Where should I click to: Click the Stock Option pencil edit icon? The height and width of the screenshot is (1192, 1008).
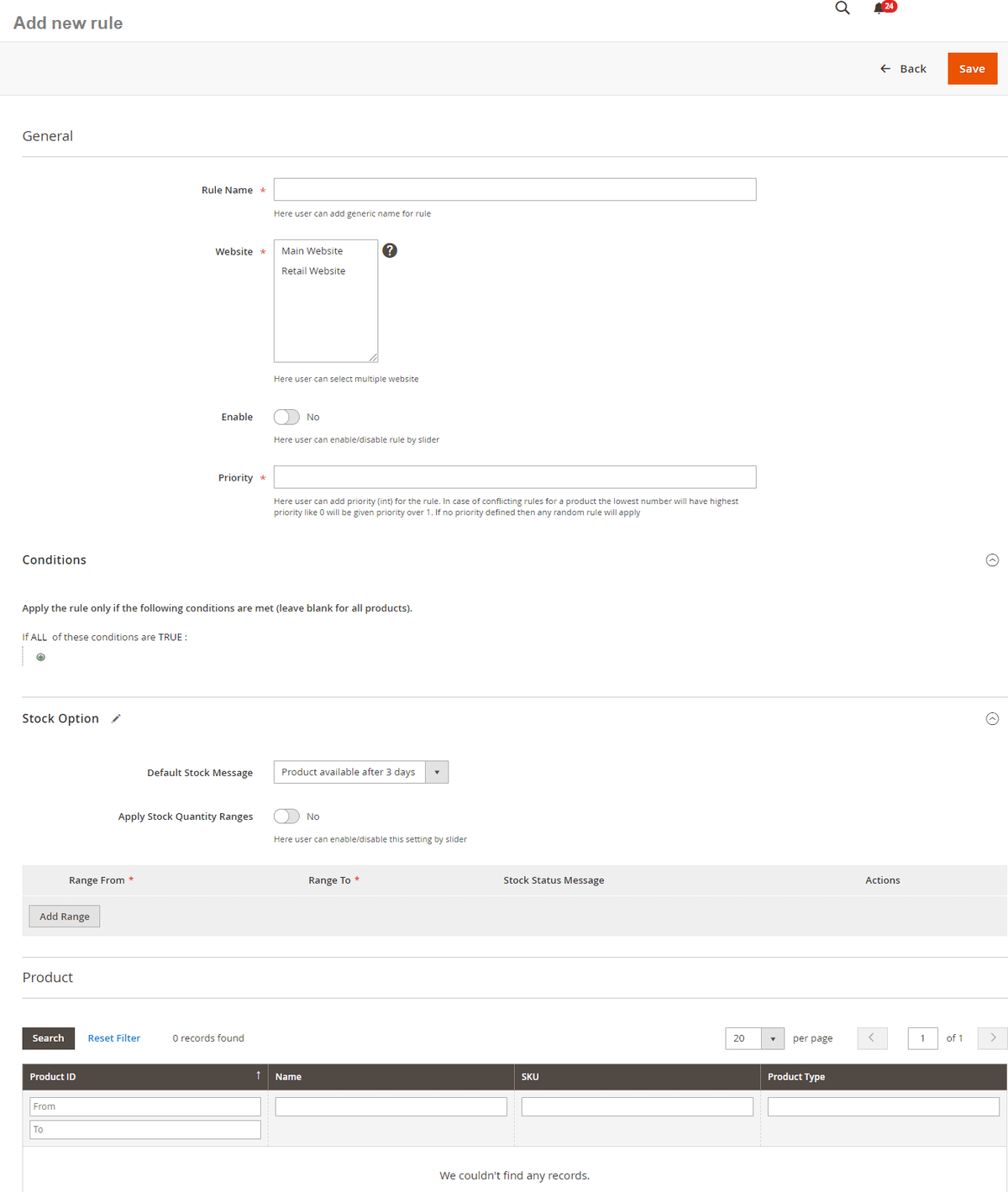tap(116, 718)
